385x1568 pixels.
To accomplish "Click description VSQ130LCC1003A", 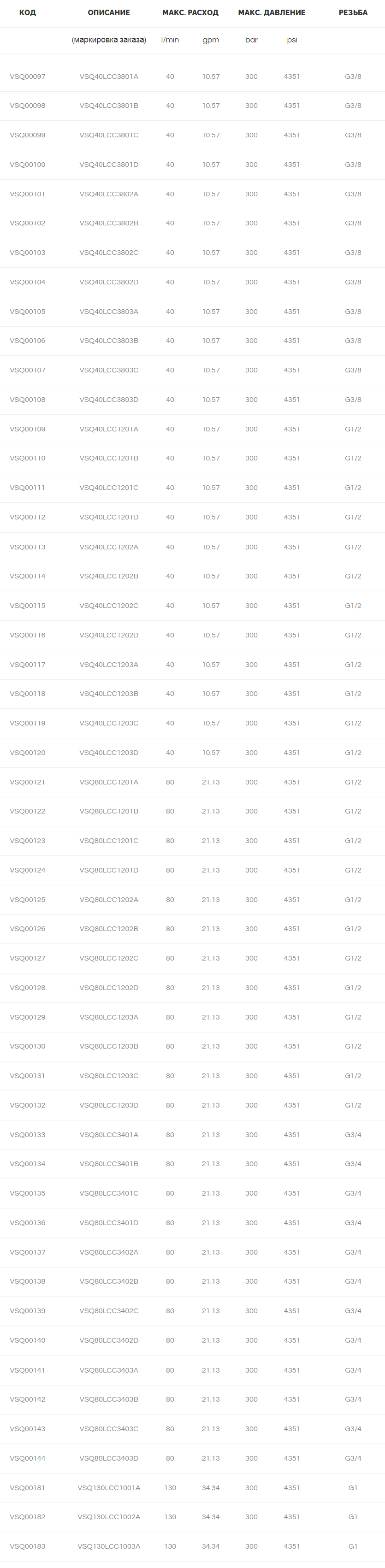I will click(109, 1546).
